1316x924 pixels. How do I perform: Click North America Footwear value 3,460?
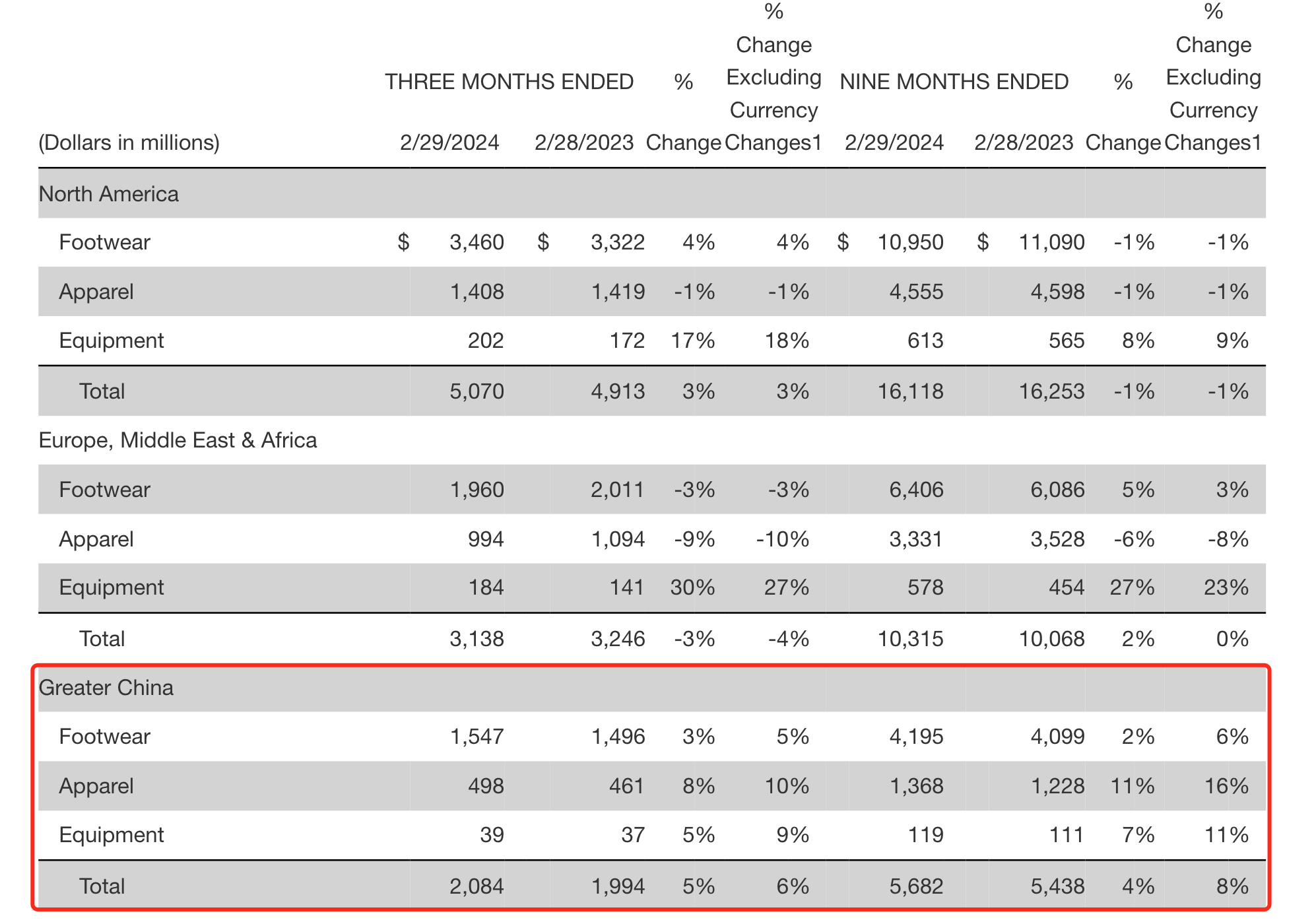[477, 242]
